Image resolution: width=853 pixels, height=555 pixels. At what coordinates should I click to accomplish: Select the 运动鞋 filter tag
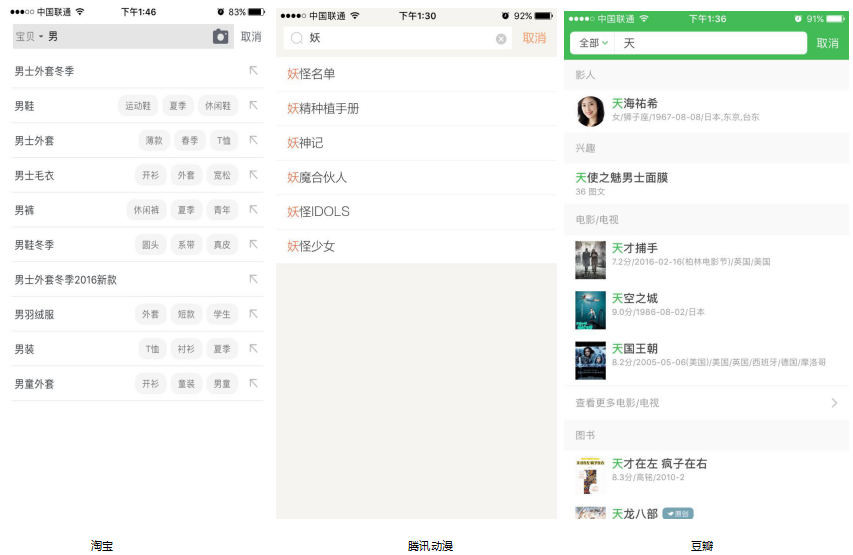click(x=137, y=106)
